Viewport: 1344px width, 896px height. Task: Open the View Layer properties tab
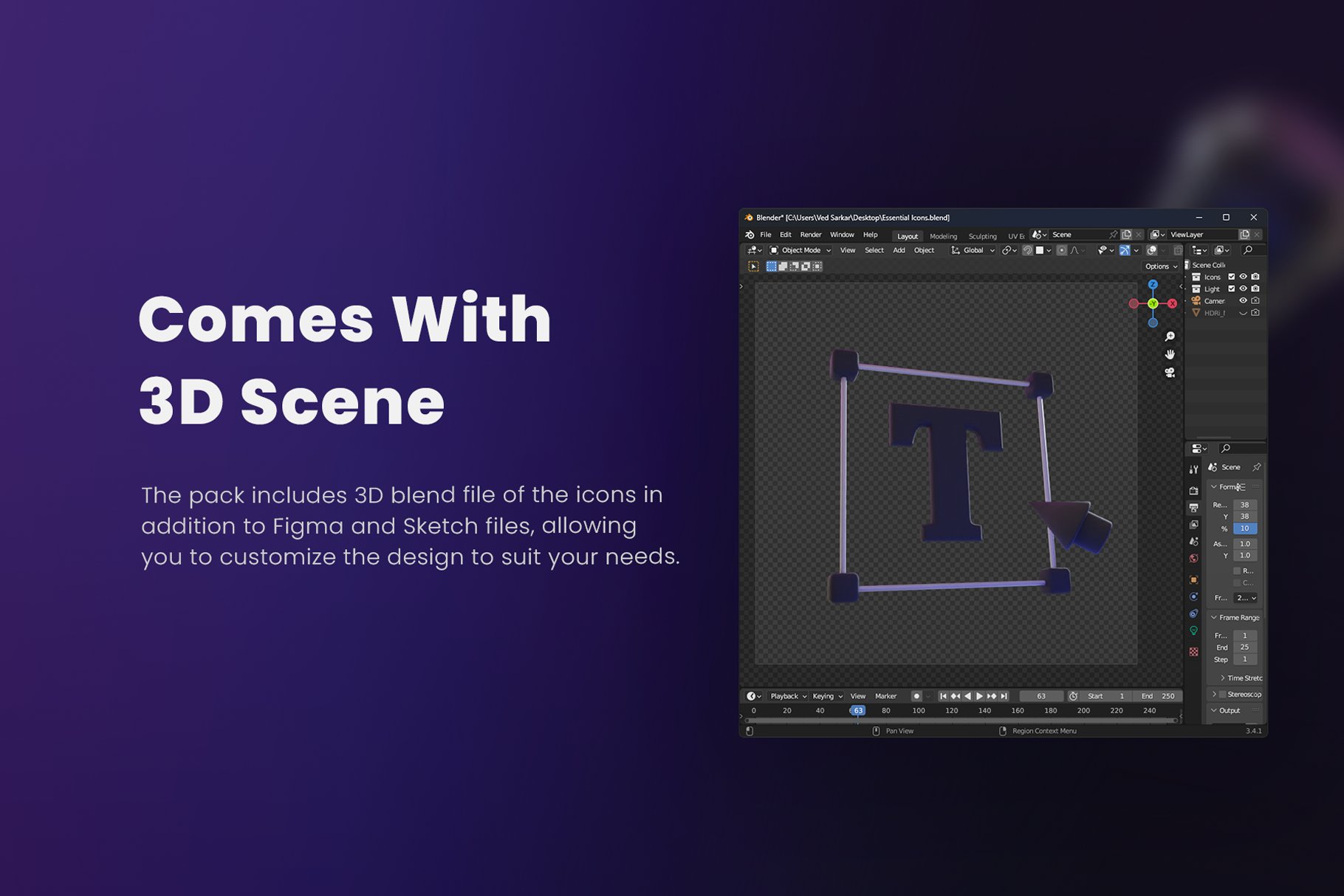pos(1193,525)
